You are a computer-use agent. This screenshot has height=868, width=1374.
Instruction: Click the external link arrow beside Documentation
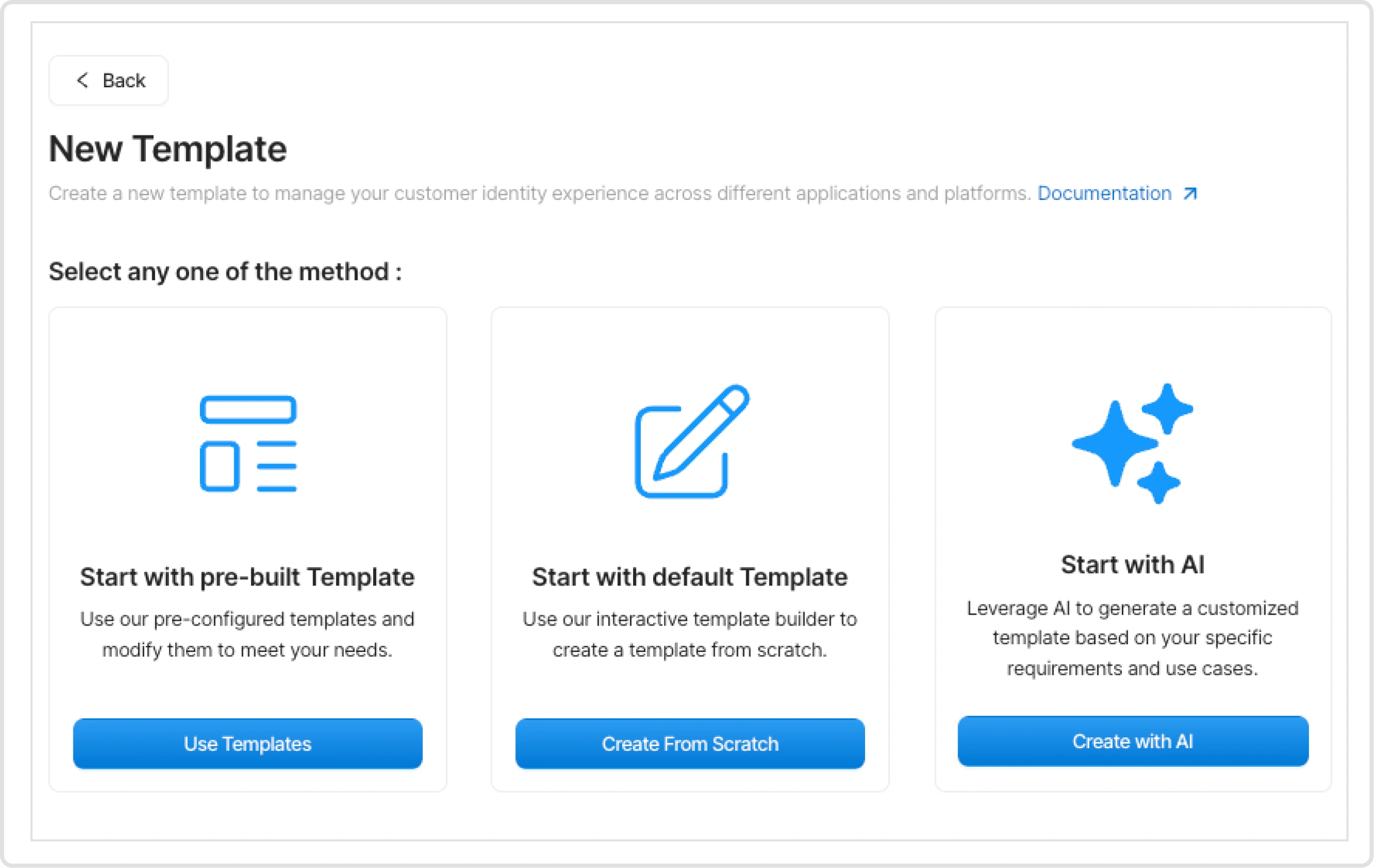click(x=1190, y=194)
